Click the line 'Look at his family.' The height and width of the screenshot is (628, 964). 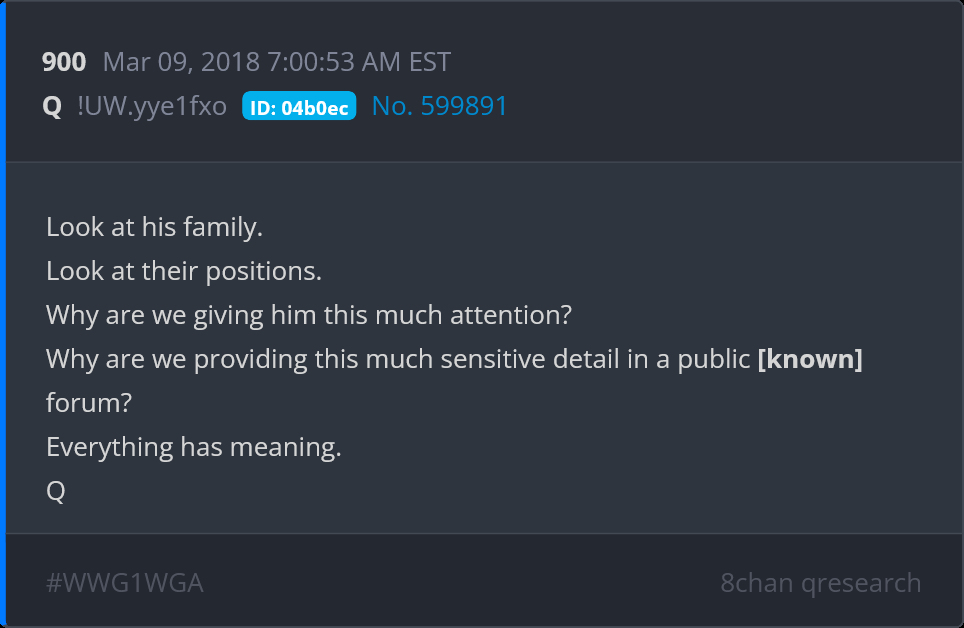[x=154, y=227]
